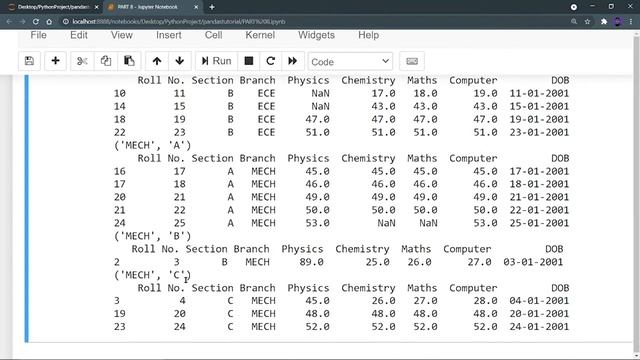Screen dimensions: 640x360
Task: Open the Help menu
Action: [369, 35]
